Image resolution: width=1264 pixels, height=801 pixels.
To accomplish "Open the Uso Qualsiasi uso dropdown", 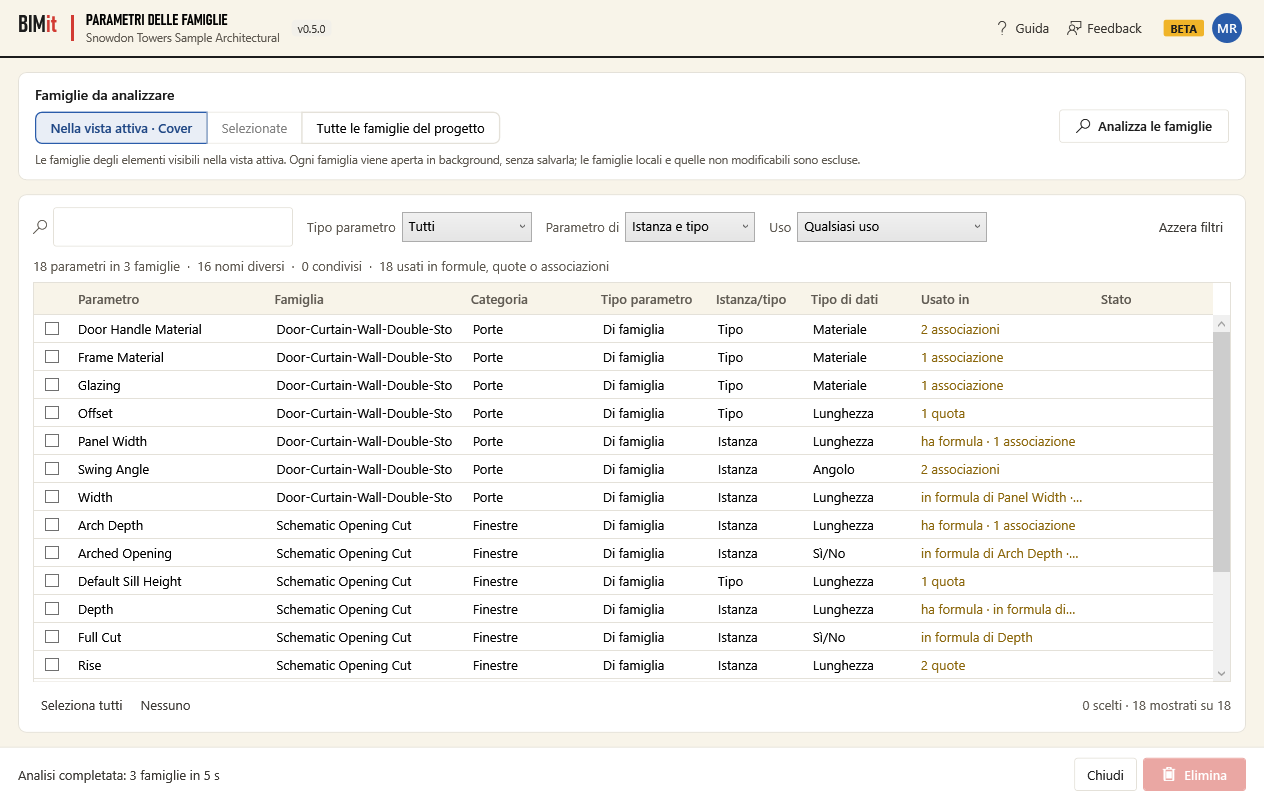I will pyautogui.click(x=892, y=227).
